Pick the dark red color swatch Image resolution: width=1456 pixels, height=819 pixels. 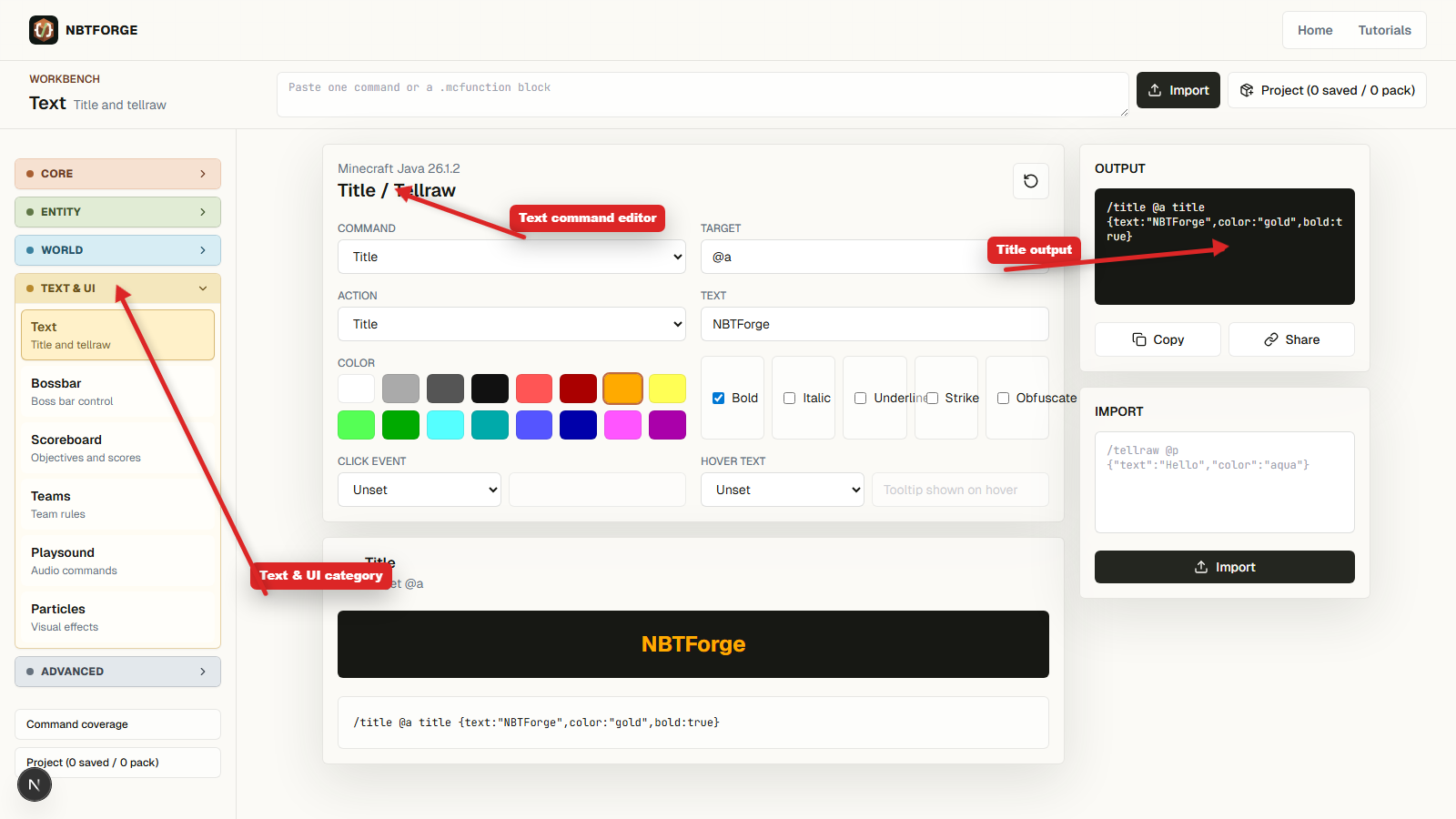tap(578, 389)
